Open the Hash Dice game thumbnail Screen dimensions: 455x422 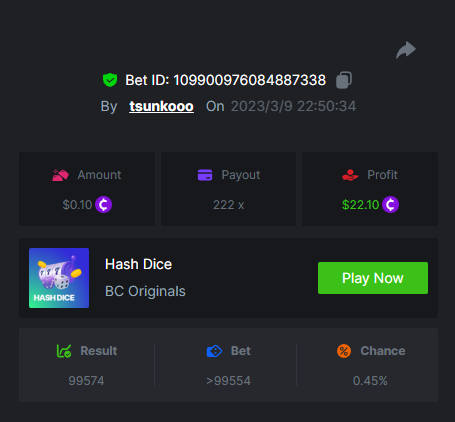[59, 278]
